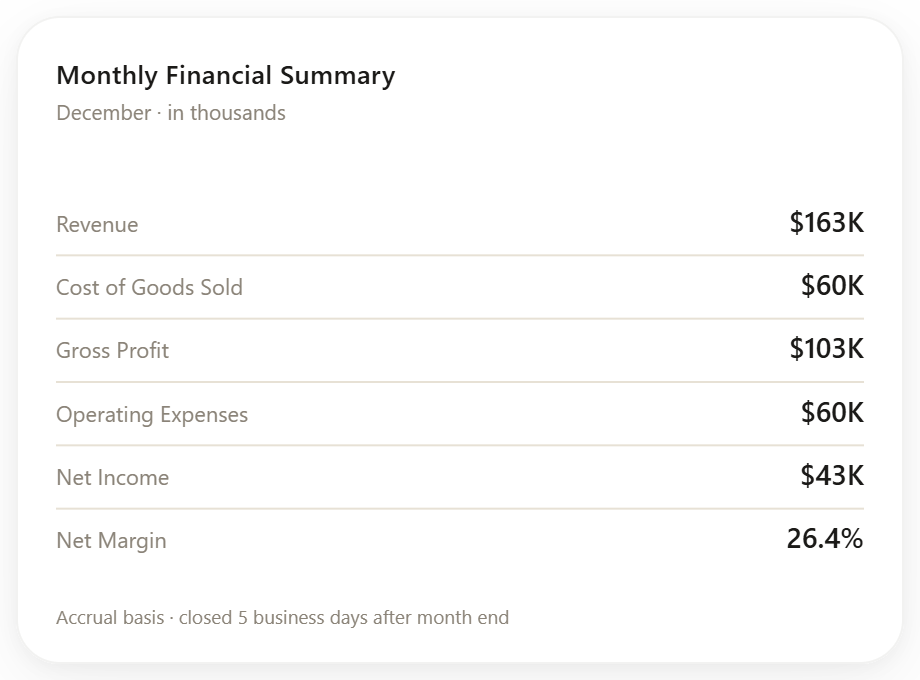Click the divider line below Gross Profit row
This screenshot has height=680, width=920.
point(460,382)
